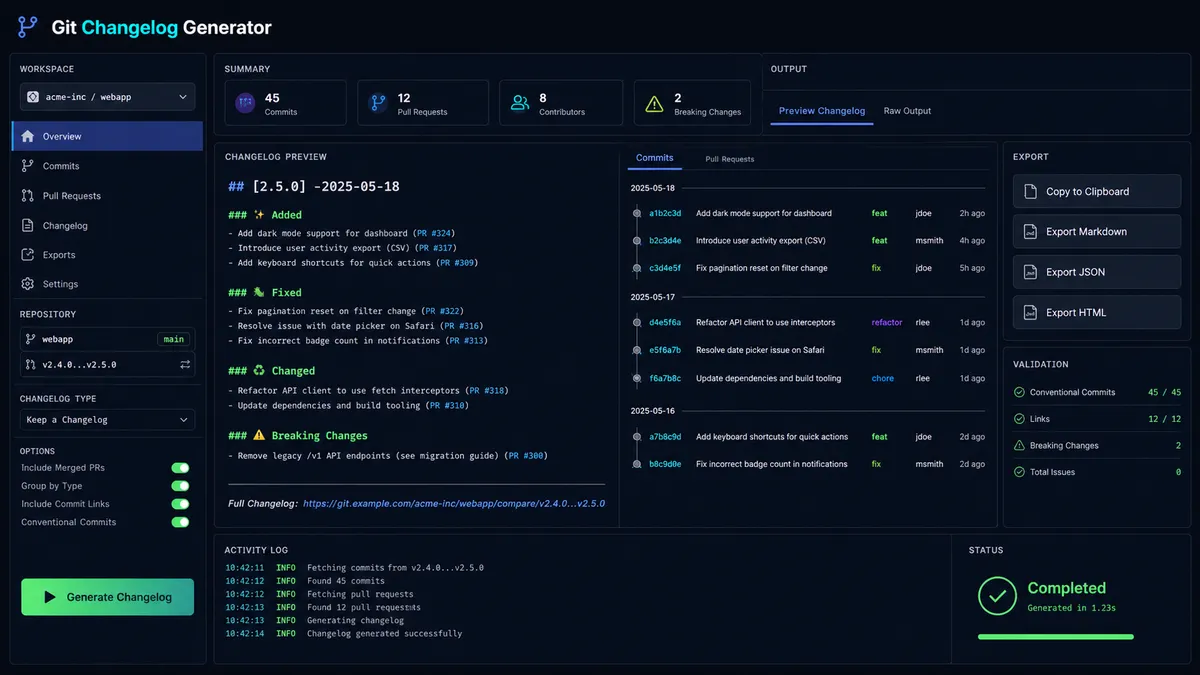This screenshot has height=675, width=1200.
Task: Click the chore type label
Action: [883, 379]
